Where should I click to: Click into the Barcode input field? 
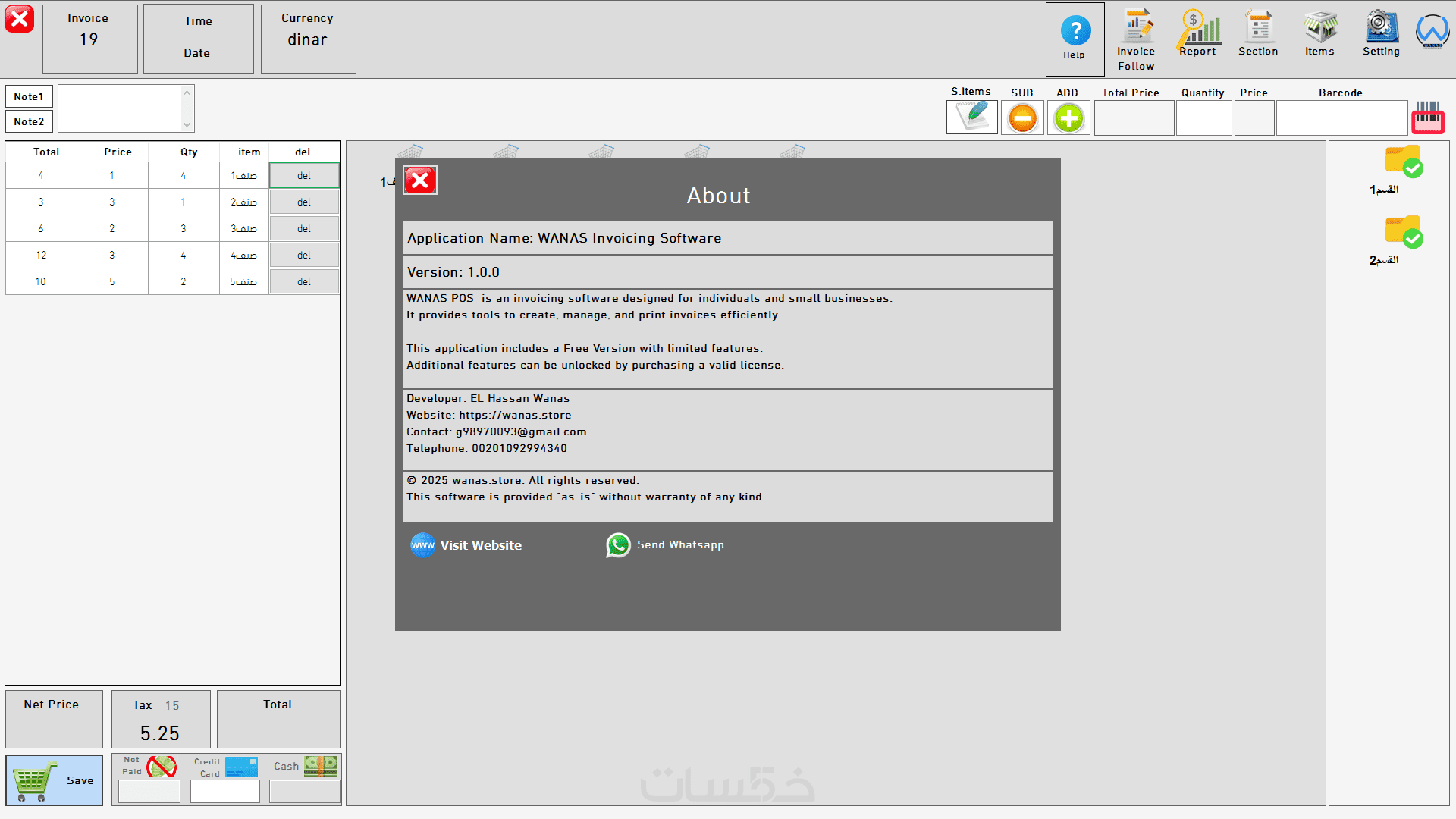pos(1341,118)
